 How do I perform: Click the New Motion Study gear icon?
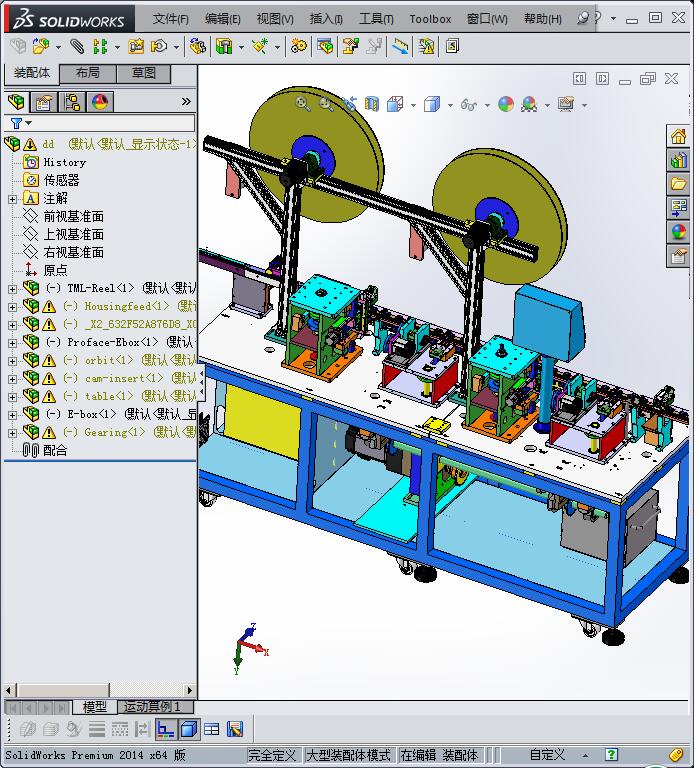coord(298,47)
